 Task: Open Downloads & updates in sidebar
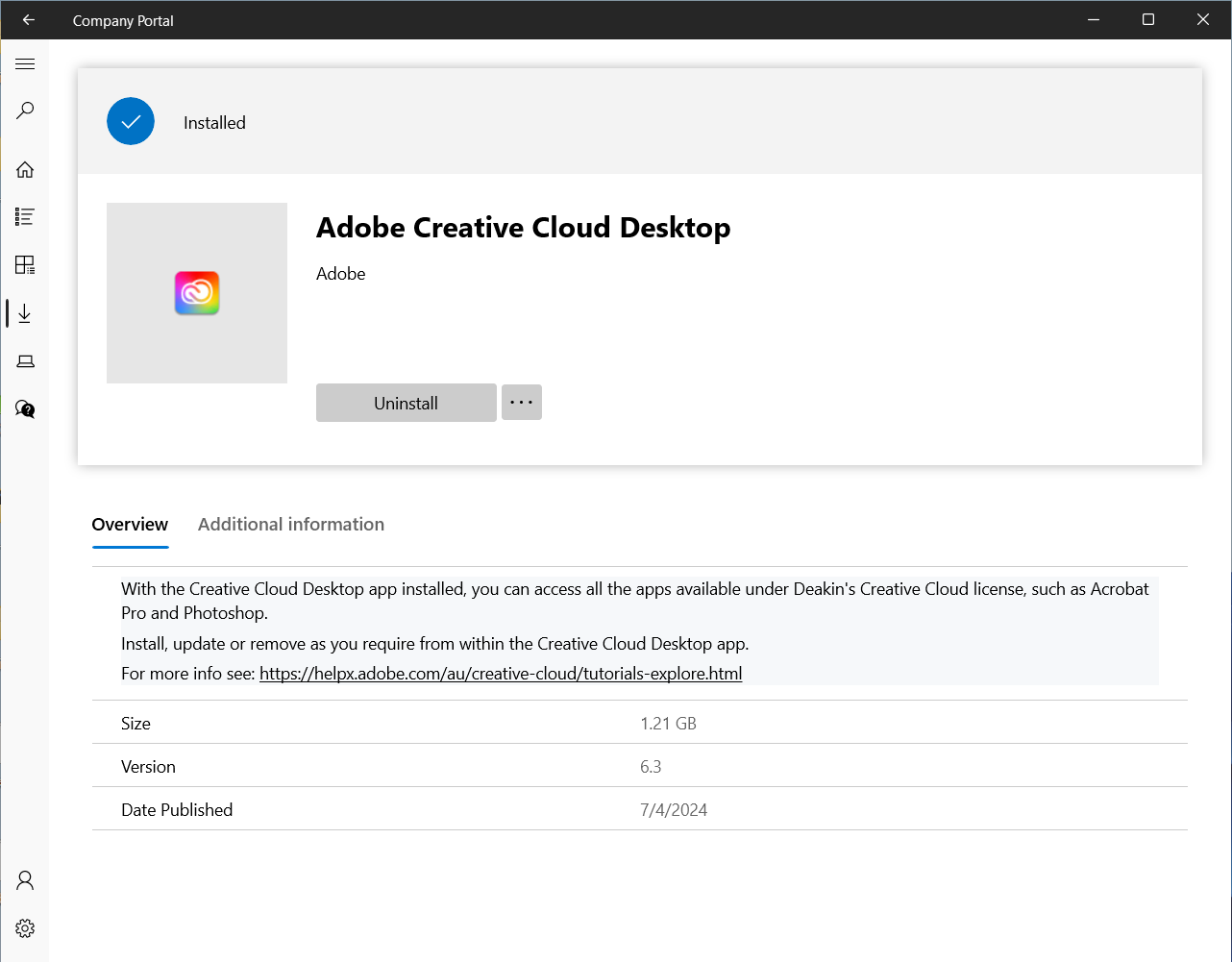pos(25,313)
